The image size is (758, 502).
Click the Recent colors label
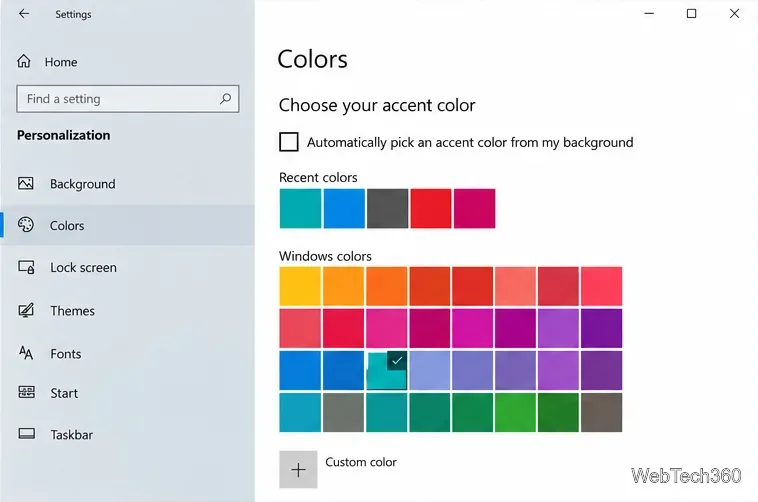tap(318, 177)
